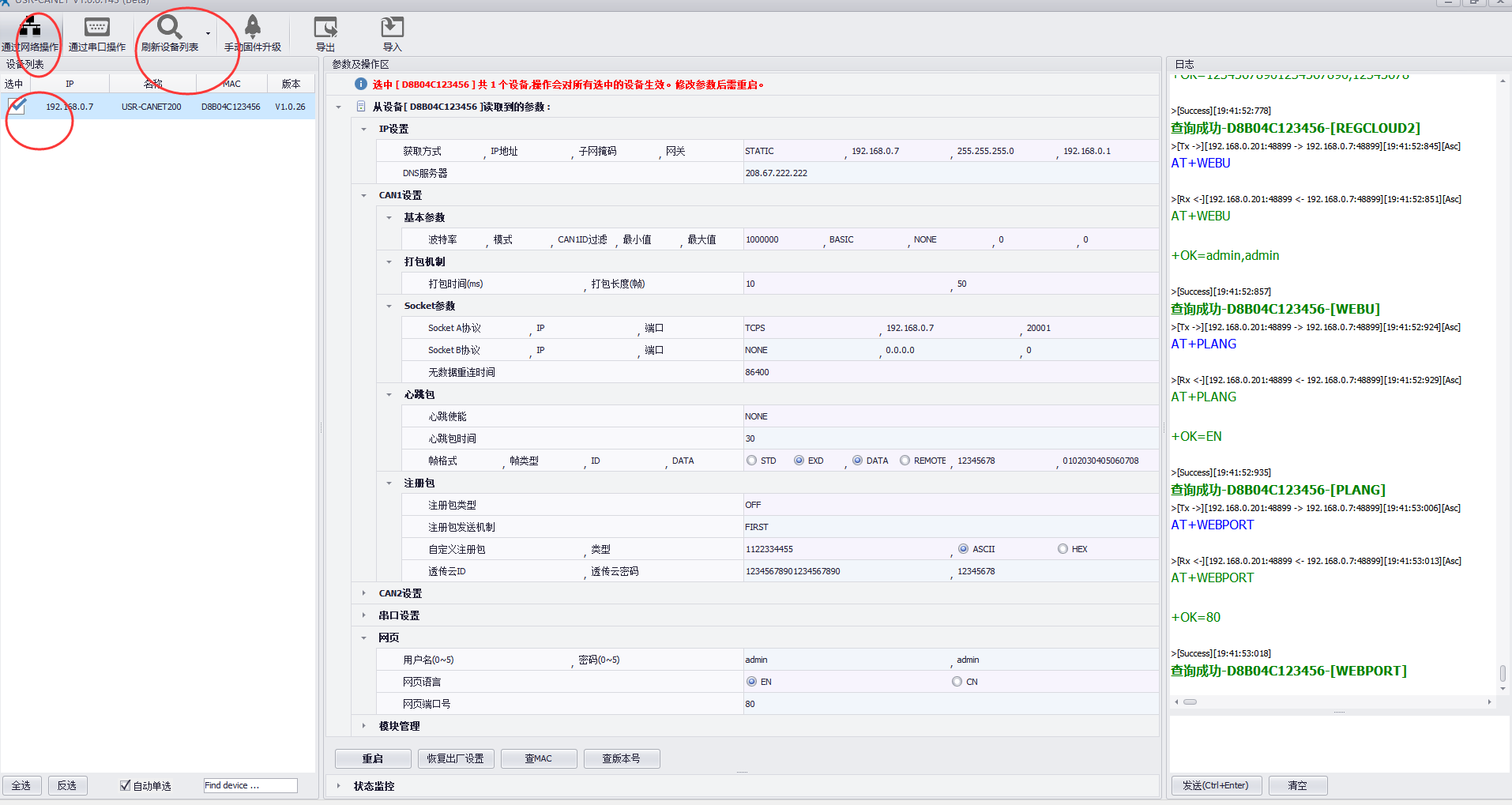Expand the 状态监控 panel

[x=339, y=786]
